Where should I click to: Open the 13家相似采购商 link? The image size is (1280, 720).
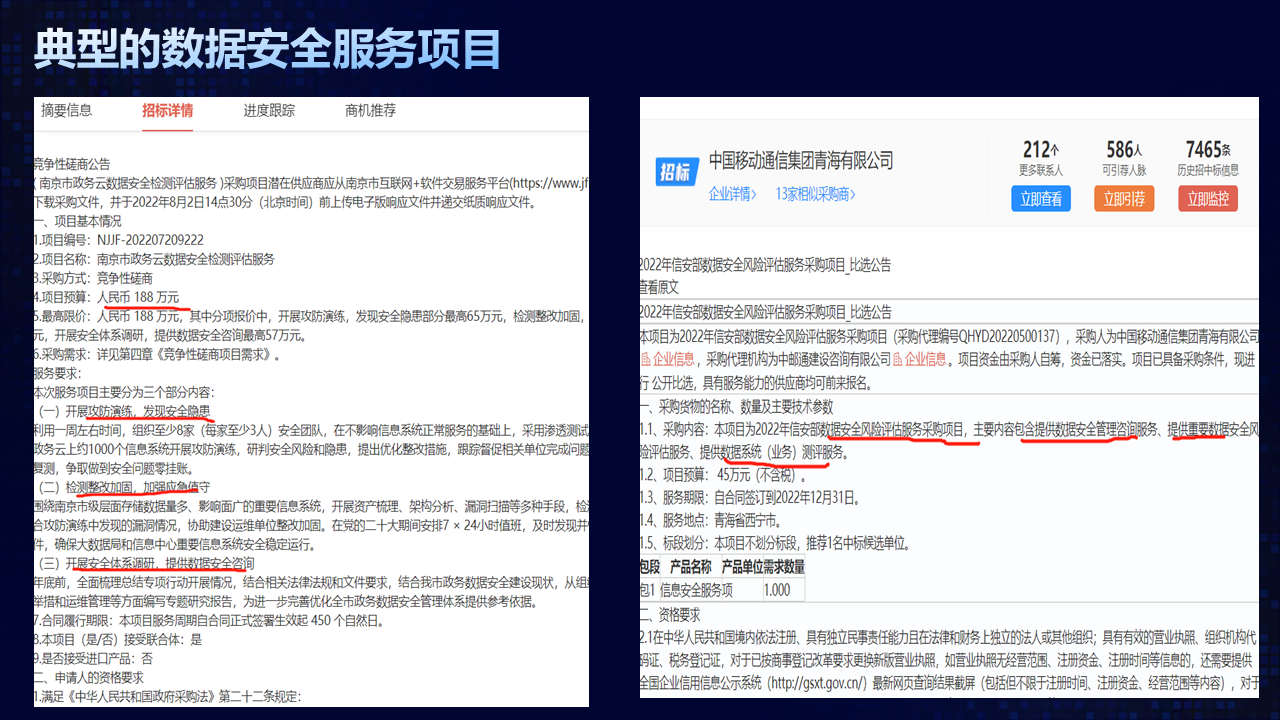pyautogui.click(x=816, y=194)
